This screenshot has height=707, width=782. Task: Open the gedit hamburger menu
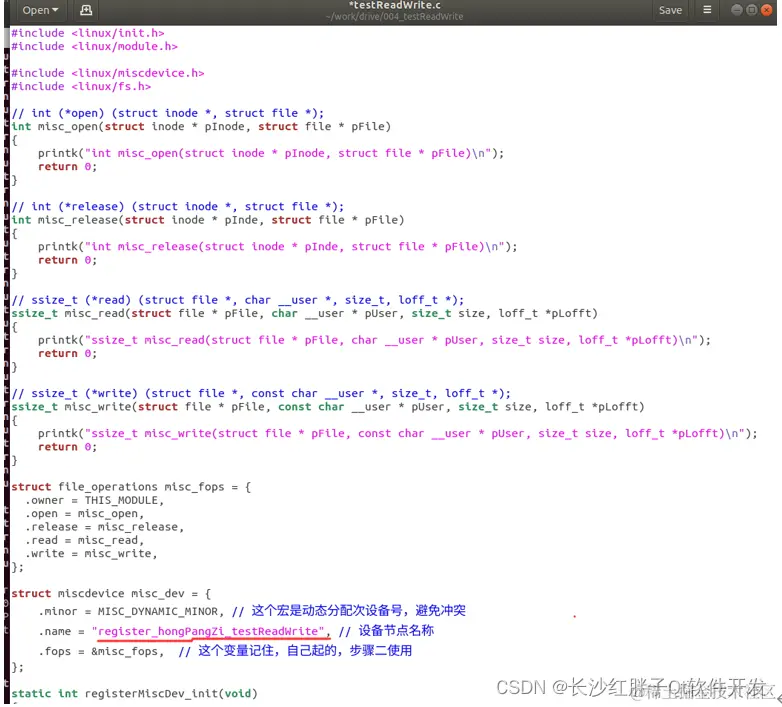(707, 10)
